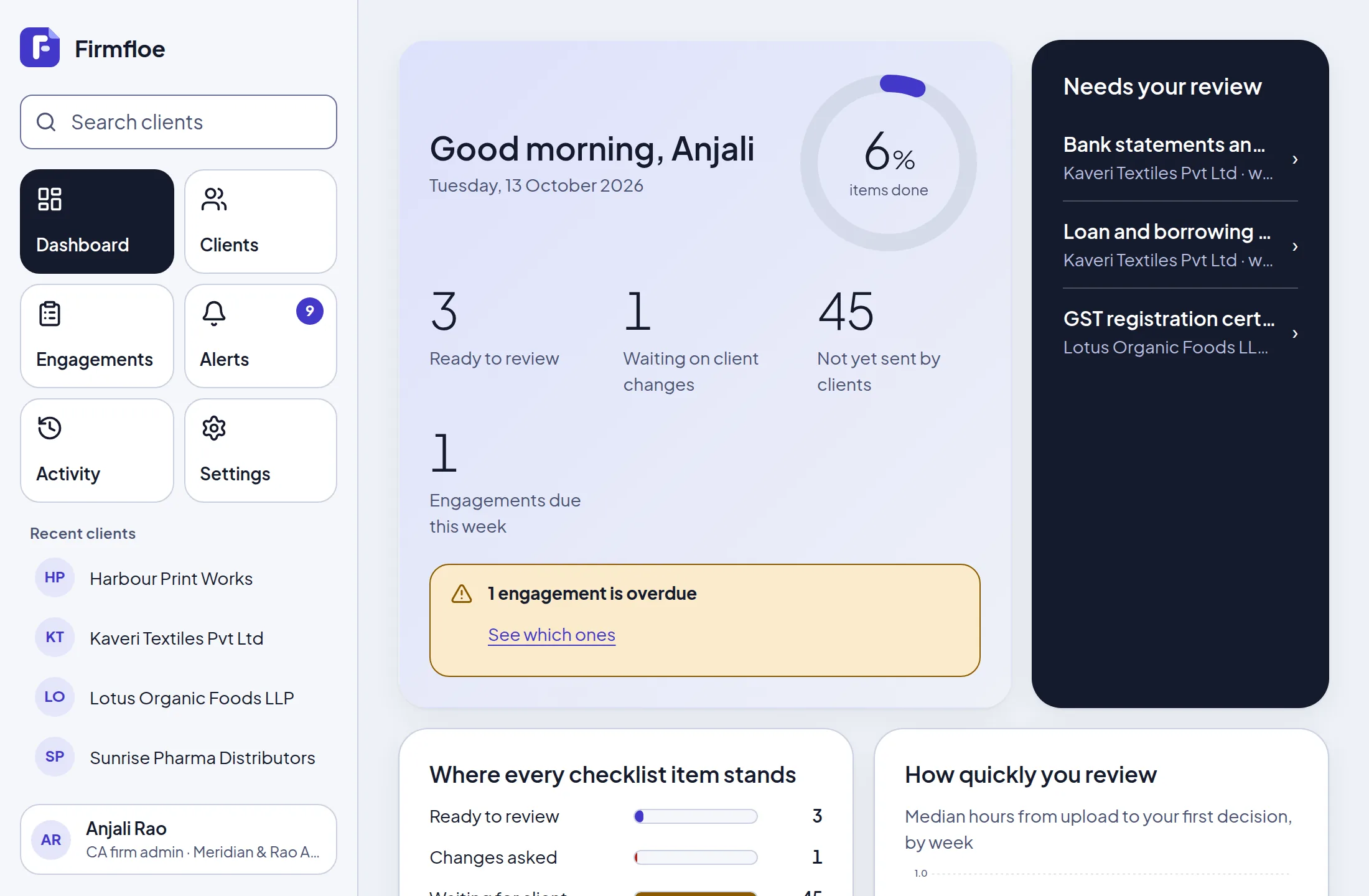Expand the Loan and borrowing item chevron
Image resolution: width=1369 pixels, height=896 pixels.
pos(1295,246)
